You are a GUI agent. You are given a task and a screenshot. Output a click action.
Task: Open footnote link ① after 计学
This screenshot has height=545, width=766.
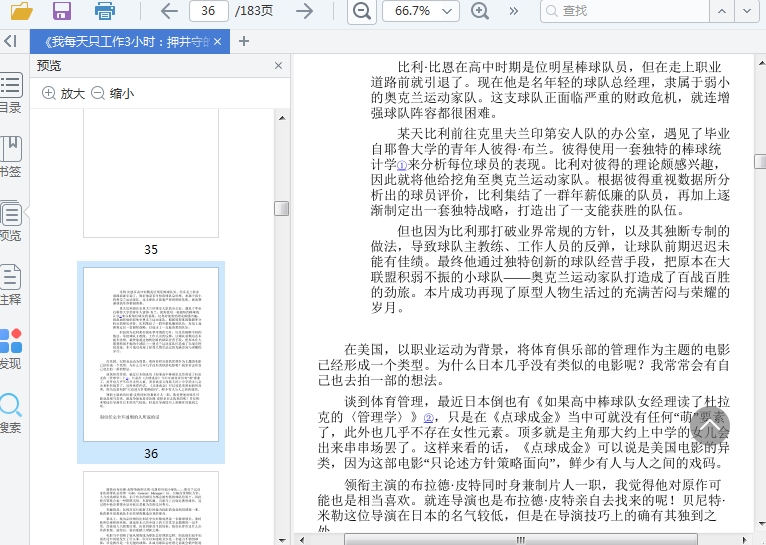click(402, 166)
